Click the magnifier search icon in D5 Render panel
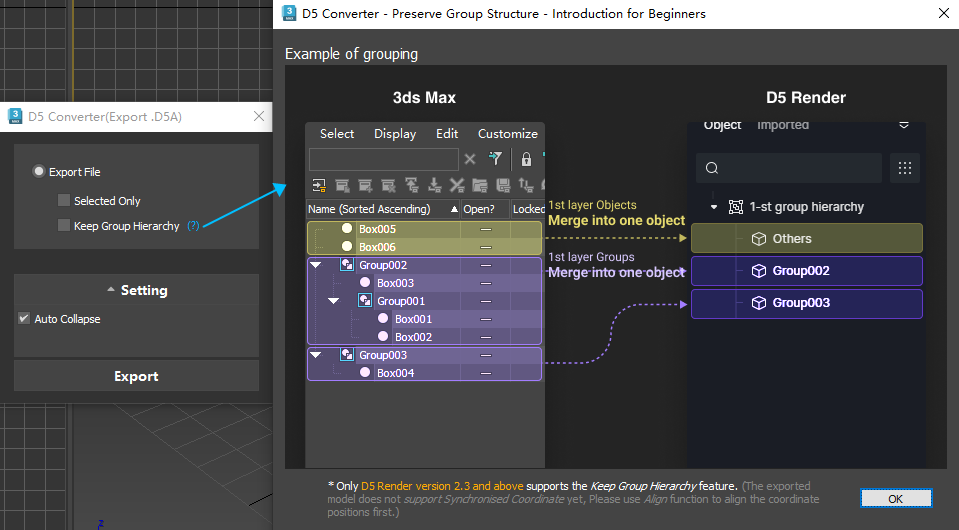This screenshot has height=530, width=959. [x=712, y=168]
